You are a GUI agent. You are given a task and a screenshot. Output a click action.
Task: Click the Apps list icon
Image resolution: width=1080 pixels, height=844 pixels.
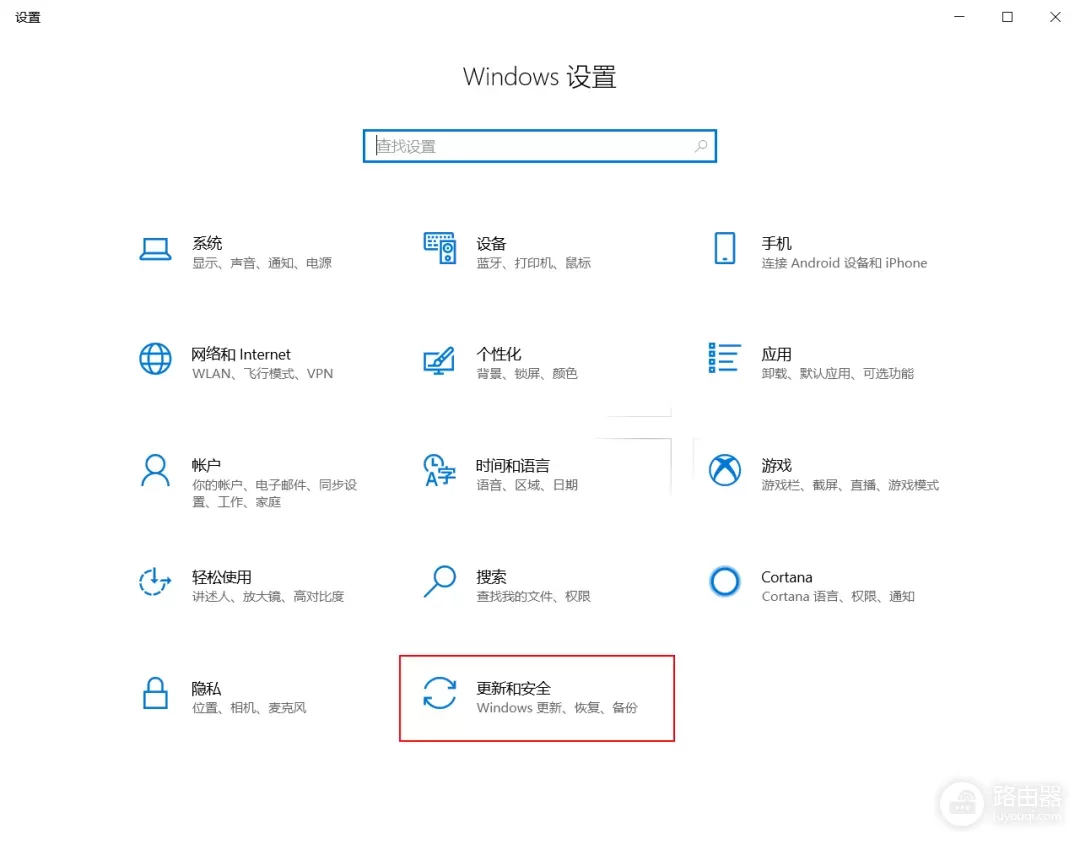[x=725, y=358]
